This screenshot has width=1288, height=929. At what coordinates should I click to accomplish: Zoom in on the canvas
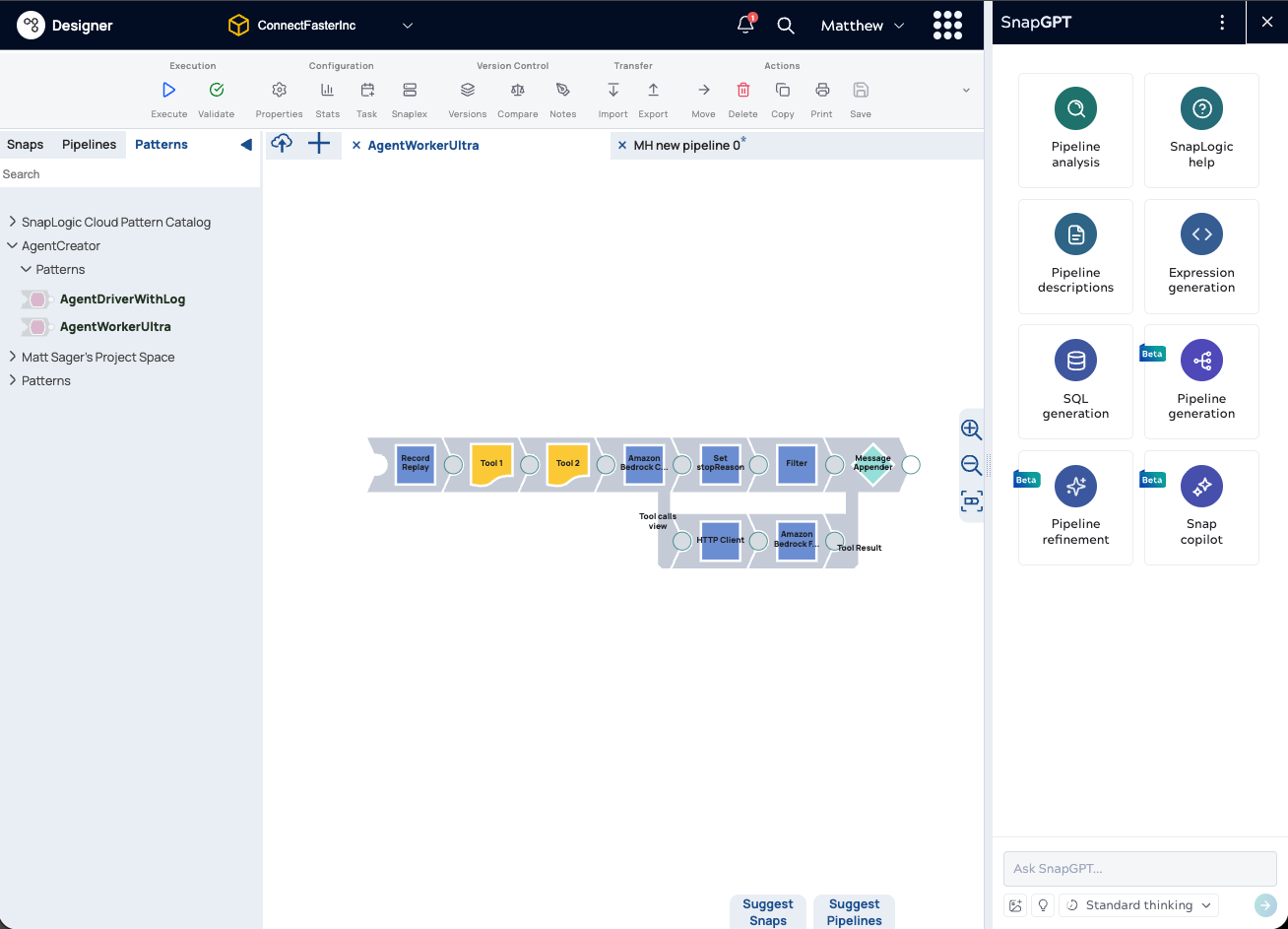[x=971, y=429]
